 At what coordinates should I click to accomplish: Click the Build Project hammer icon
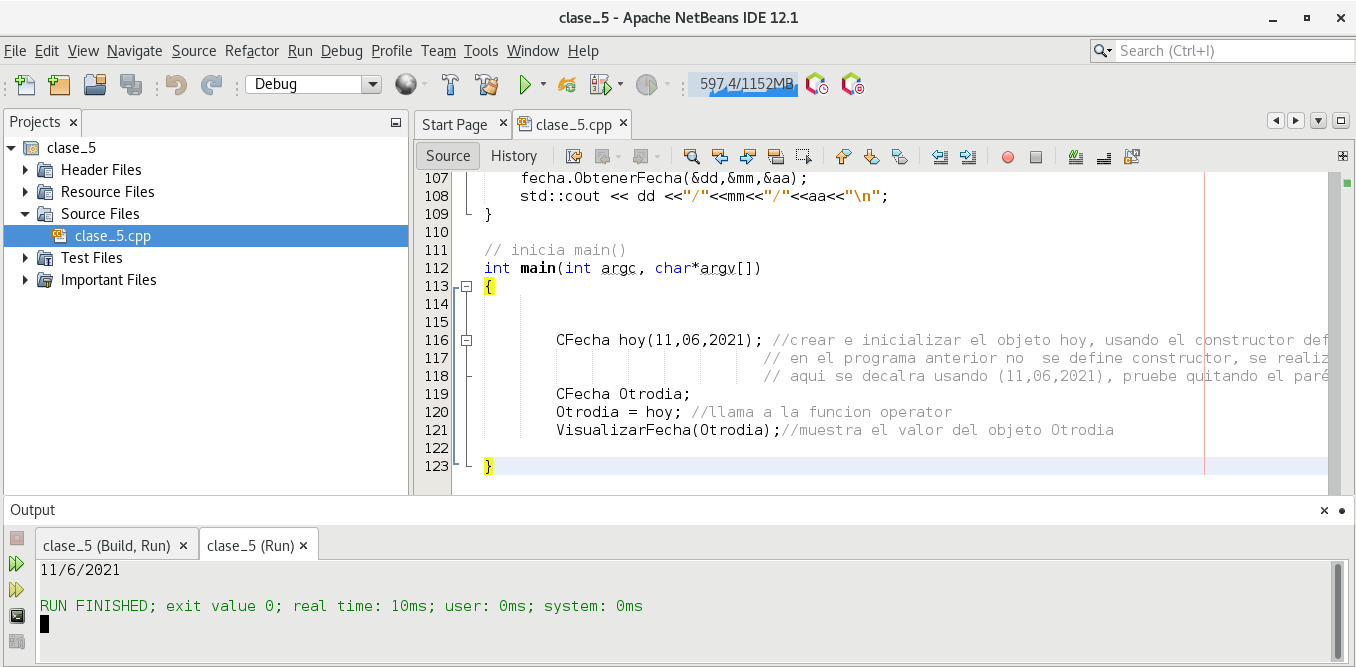[450, 85]
